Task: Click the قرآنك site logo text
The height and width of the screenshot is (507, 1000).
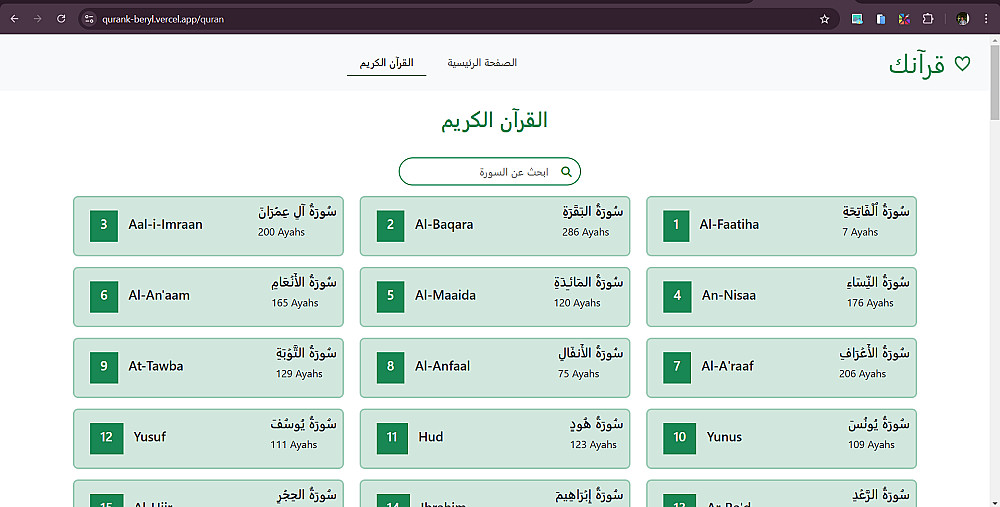Action: (x=917, y=64)
